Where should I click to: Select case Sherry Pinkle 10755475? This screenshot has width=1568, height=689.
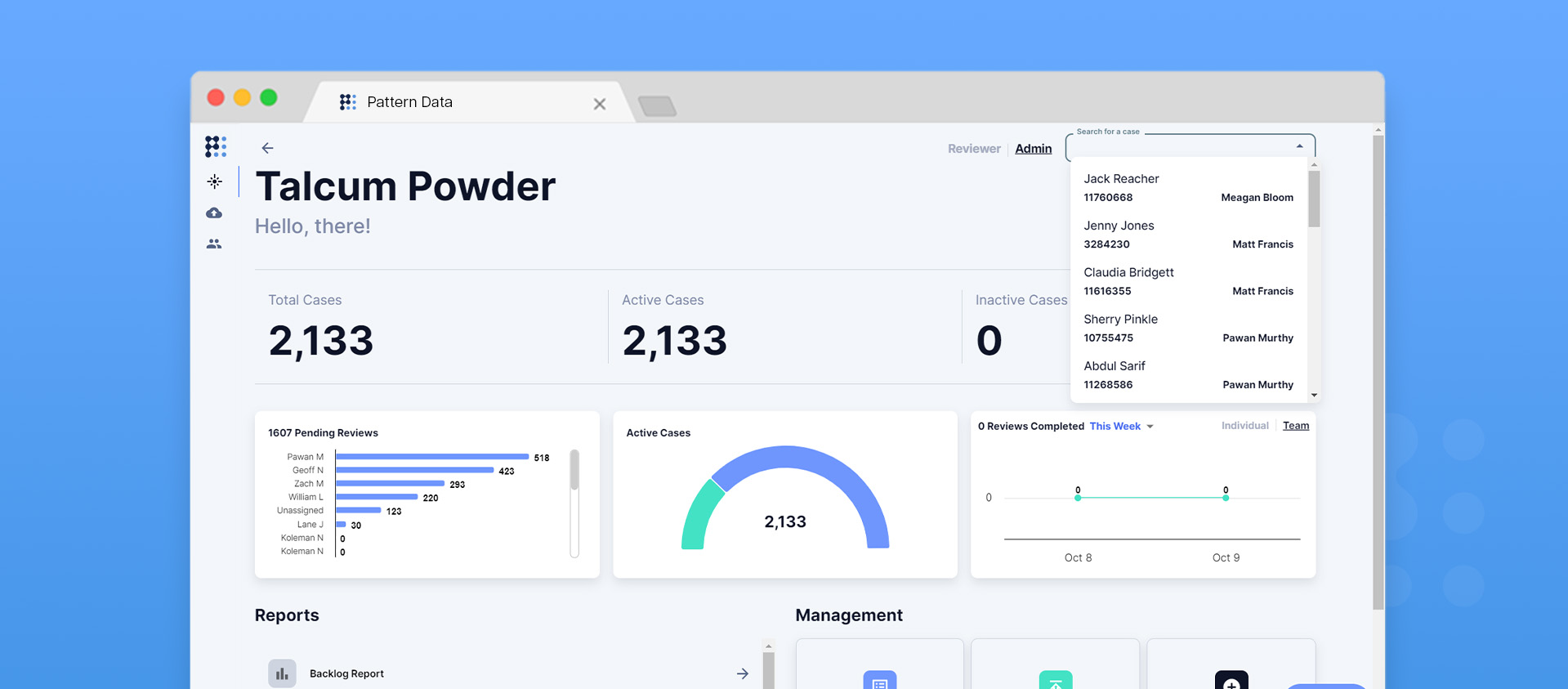[1188, 328]
